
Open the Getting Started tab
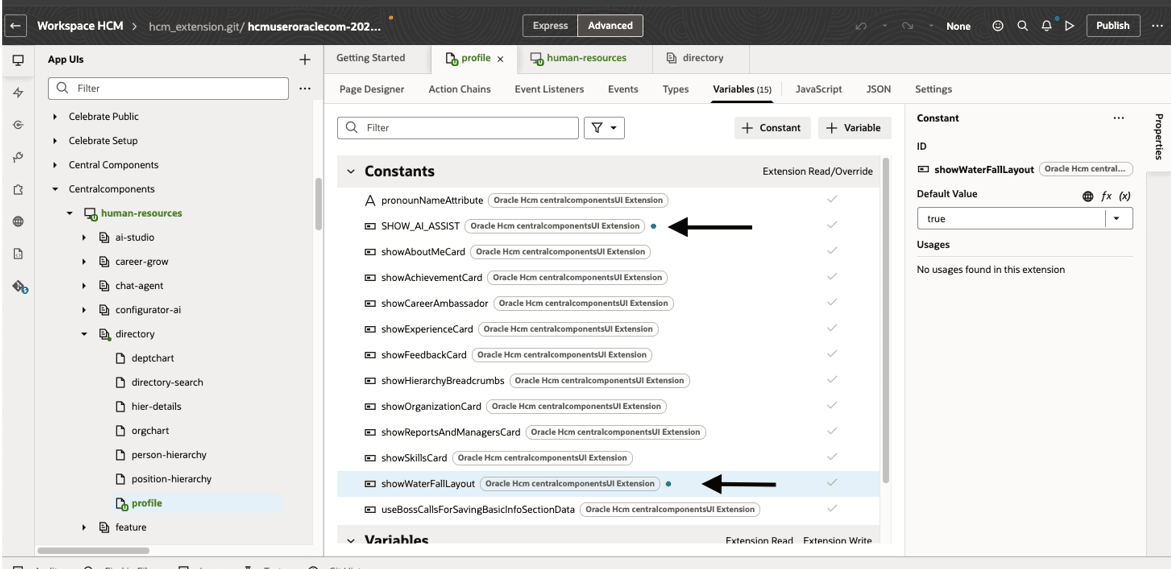[x=370, y=57]
